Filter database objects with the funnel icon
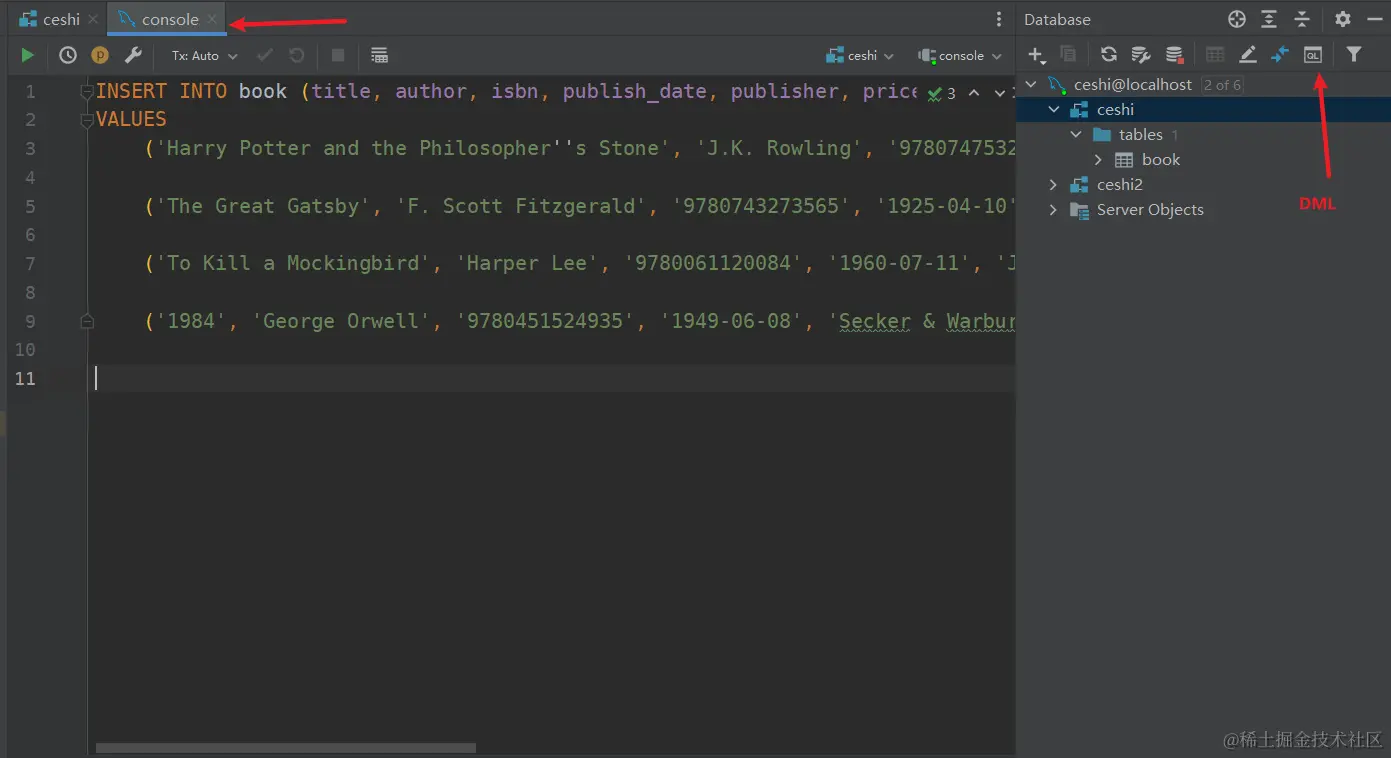This screenshot has width=1391, height=758. [1355, 55]
